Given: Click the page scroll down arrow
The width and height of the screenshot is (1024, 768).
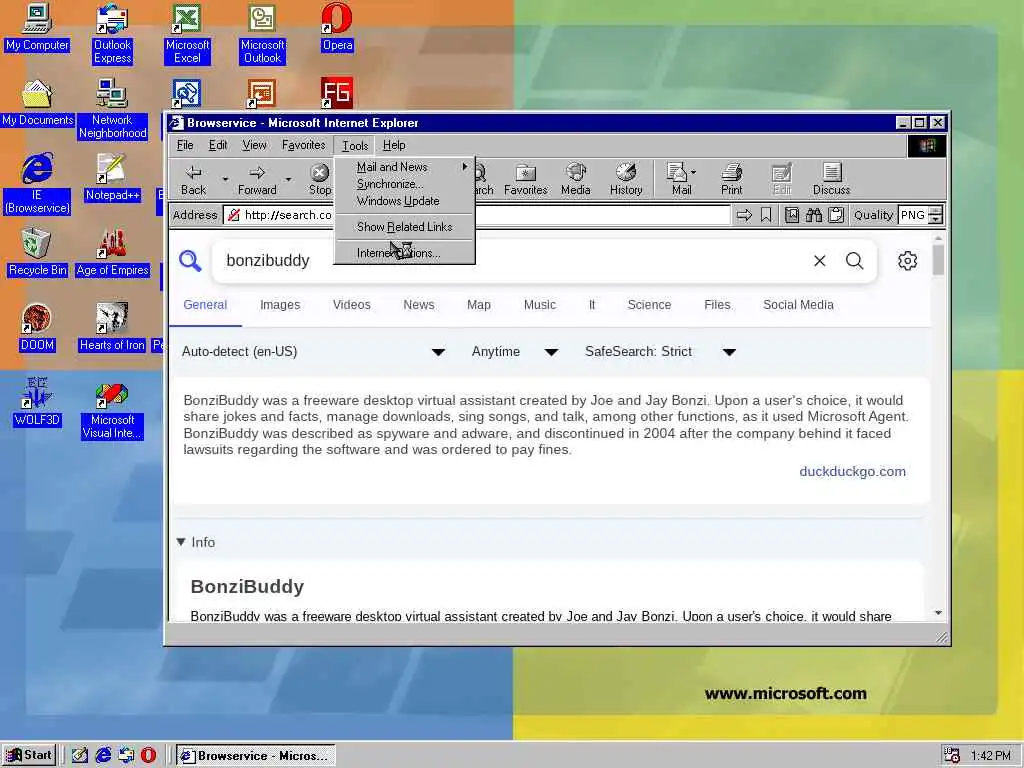Looking at the screenshot, I should [x=938, y=613].
